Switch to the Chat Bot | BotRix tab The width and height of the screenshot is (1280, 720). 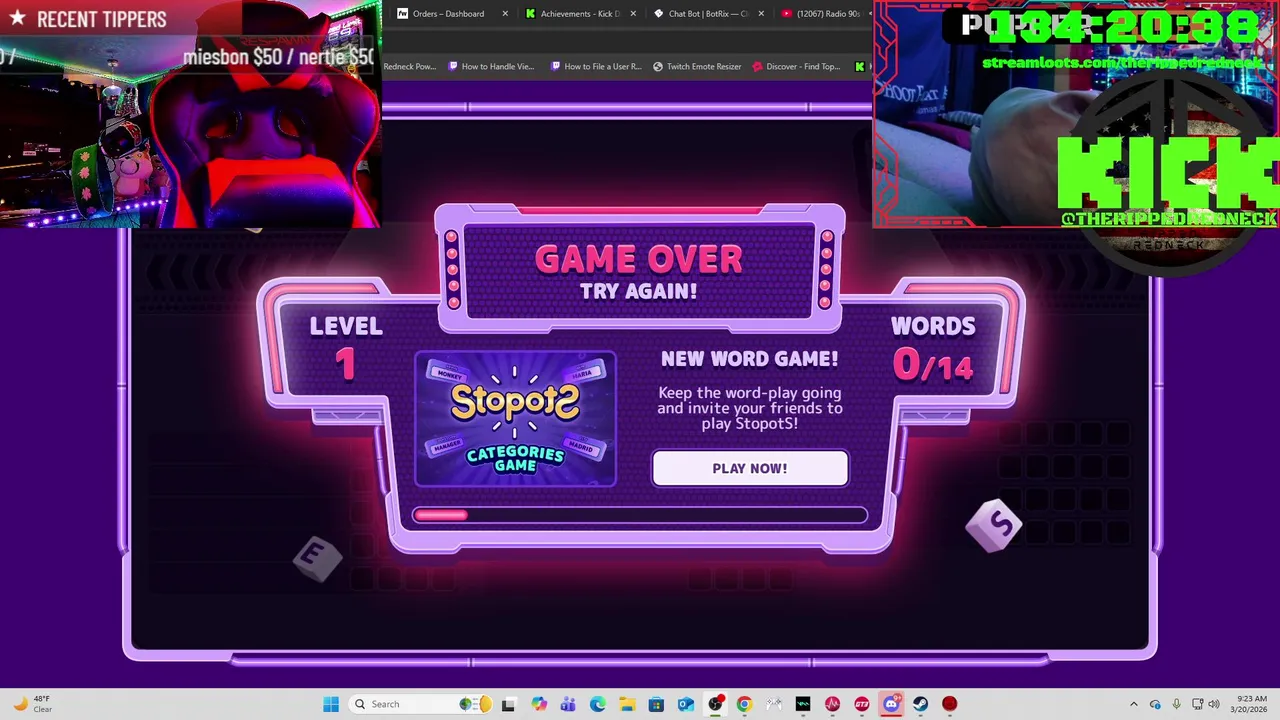(x=708, y=14)
